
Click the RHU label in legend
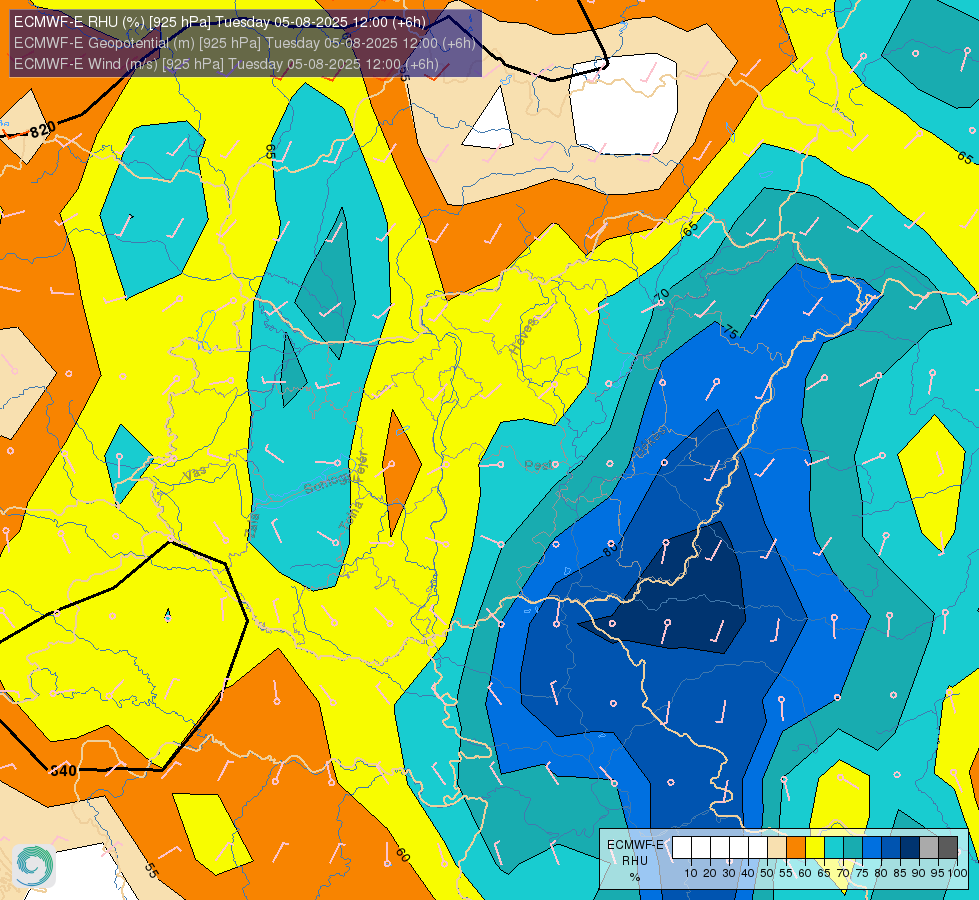click(634, 861)
